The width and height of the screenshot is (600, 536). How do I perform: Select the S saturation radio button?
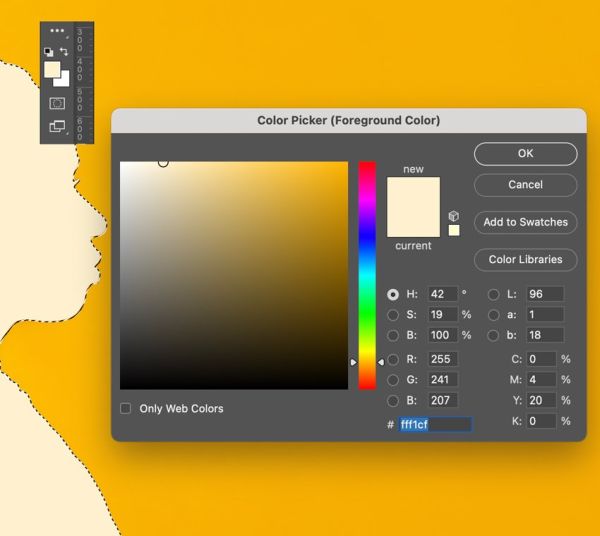click(x=393, y=315)
